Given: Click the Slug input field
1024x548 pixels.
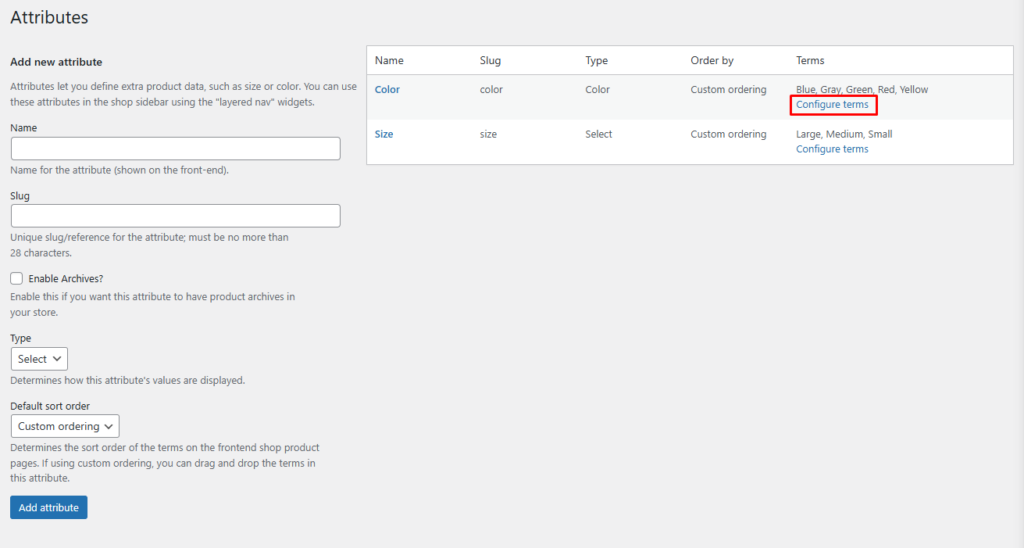Looking at the screenshot, I should (x=175, y=216).
